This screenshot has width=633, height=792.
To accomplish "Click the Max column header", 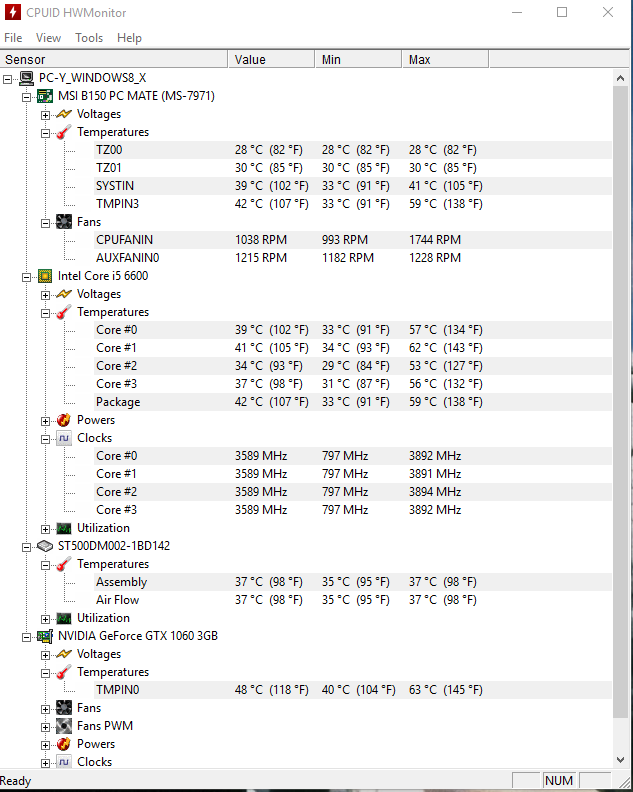I will [x=446, y=59].
